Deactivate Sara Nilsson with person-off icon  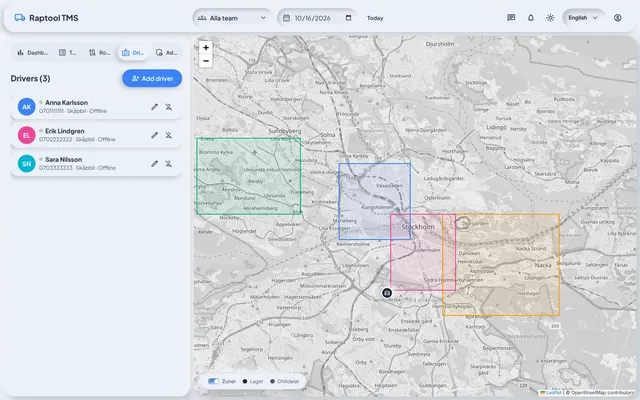click(169, 164)
